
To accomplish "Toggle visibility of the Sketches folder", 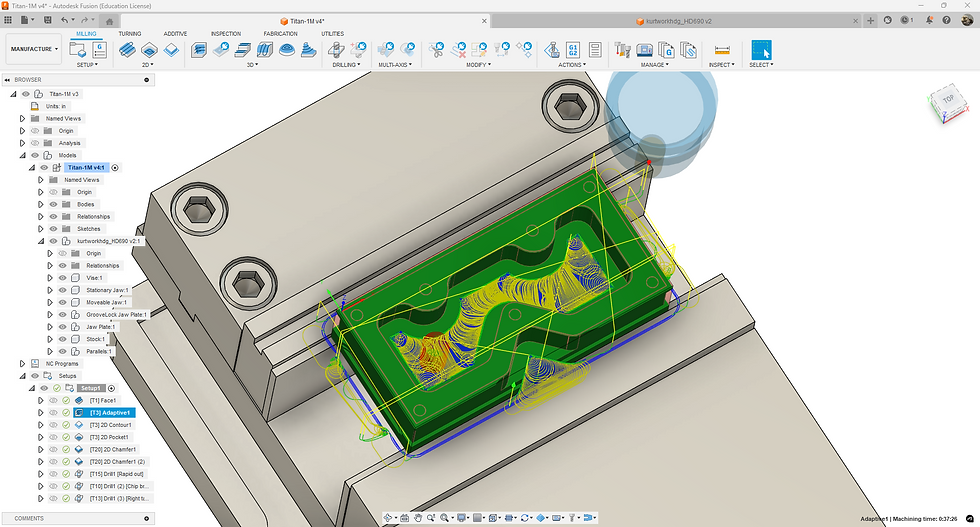I will coord(54,229).
